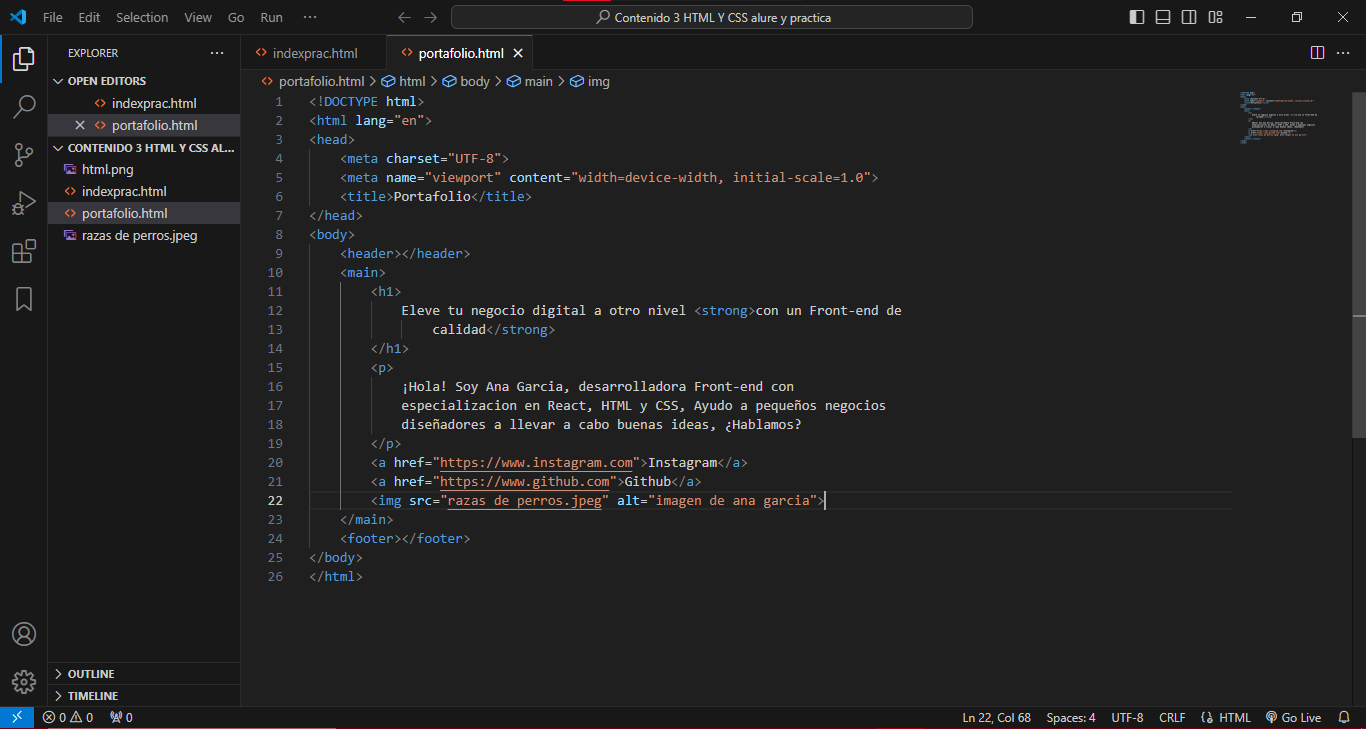This screenshot has height=729, width=1366.
Task: Toggle the bottom Panel visibility
Action: point(1163,17)
